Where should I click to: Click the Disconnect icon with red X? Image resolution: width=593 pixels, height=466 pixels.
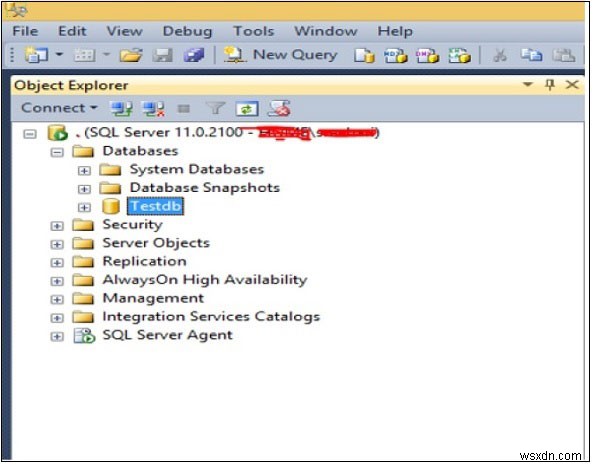[153, 109]
